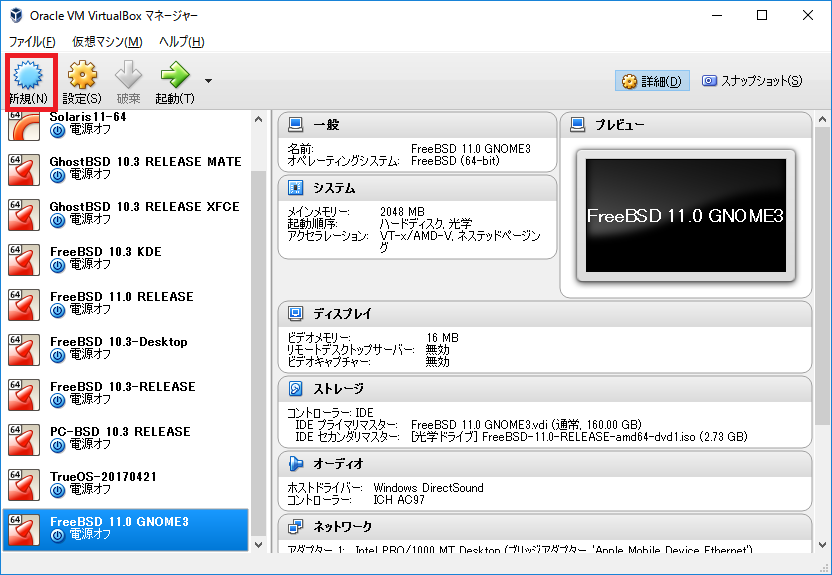Click the 2048 MB memory value
The image size is (832, 575).
pyautogui.click(x=402, y=212)
